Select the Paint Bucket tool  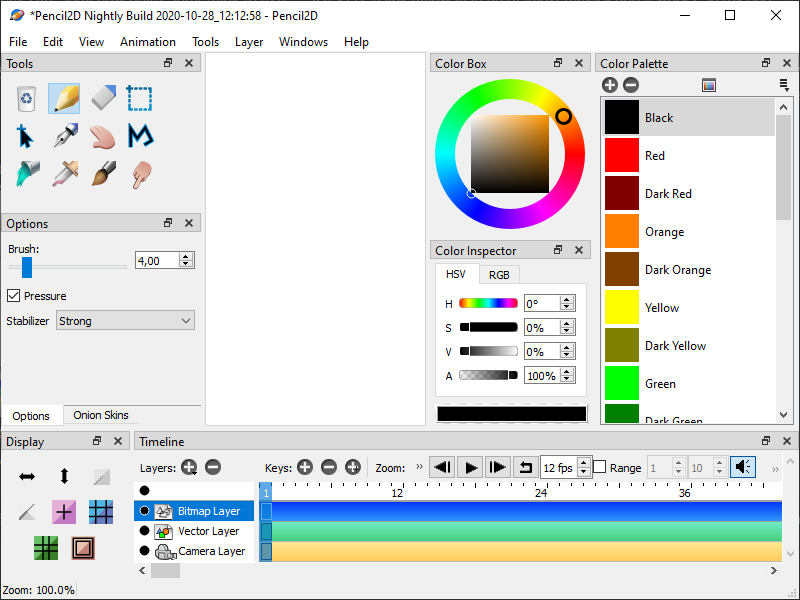tap(27, 174)
